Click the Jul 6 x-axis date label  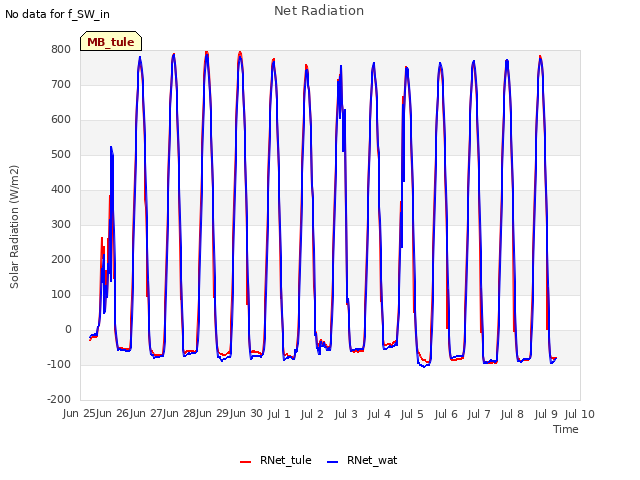pos(446,415)
